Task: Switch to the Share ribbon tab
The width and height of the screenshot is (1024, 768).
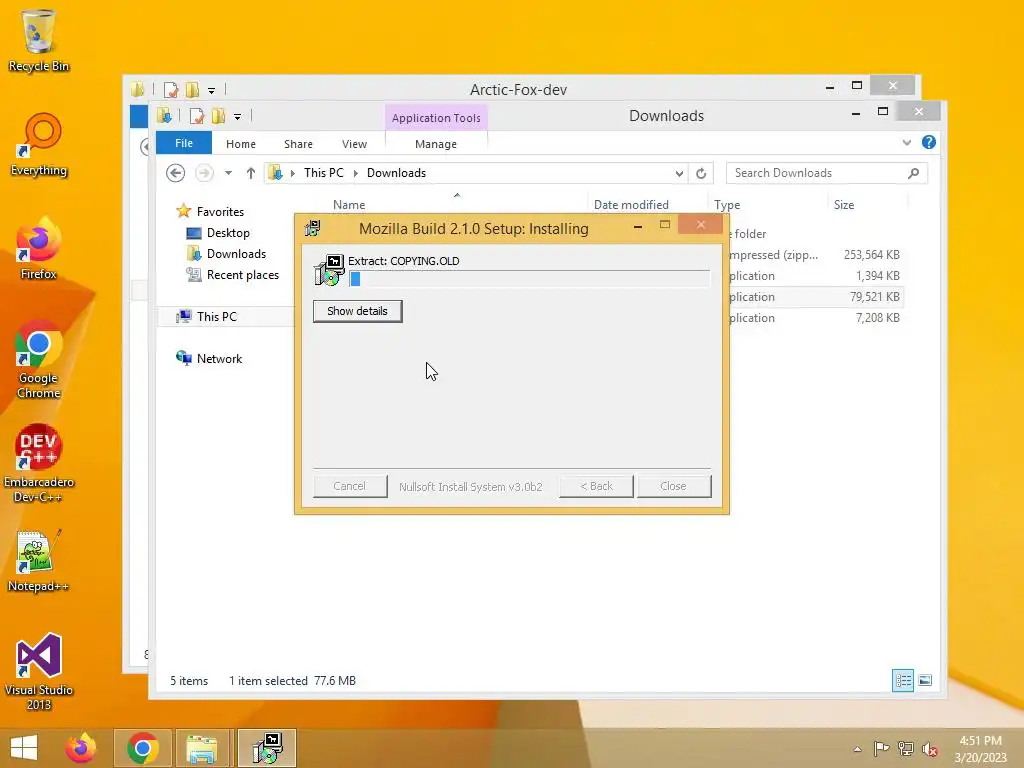Action: click(x=298, y=144)
